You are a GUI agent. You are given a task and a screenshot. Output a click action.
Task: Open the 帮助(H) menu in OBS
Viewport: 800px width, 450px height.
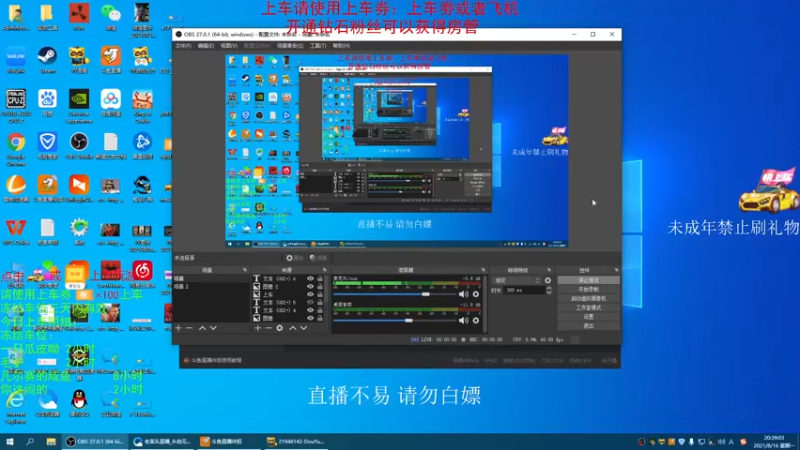341,46
